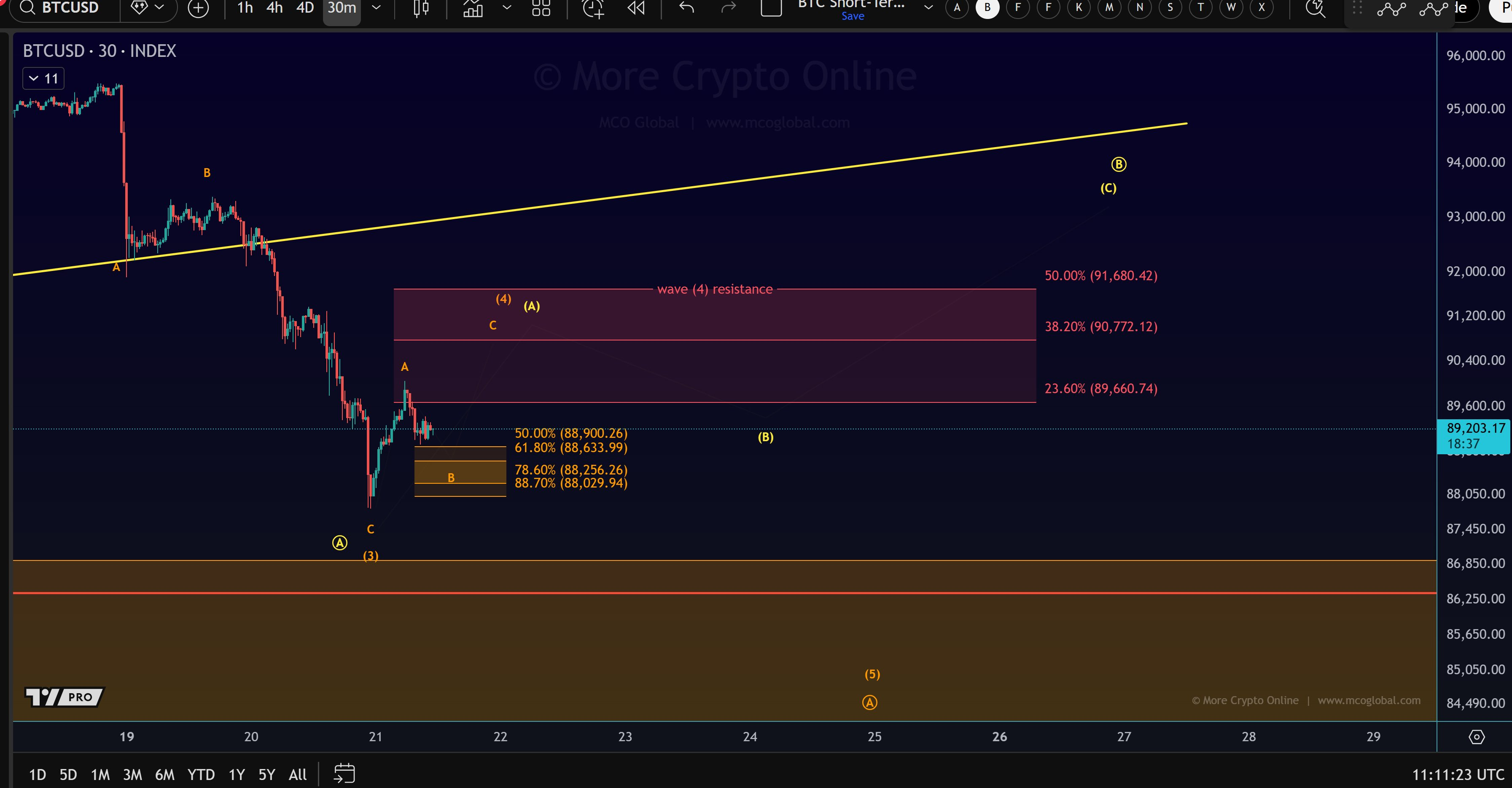Add a comparison symbol with plus icon
The height and width of the screenshot is (788, 1512).
pyautogui.click(x=199, y=8)
